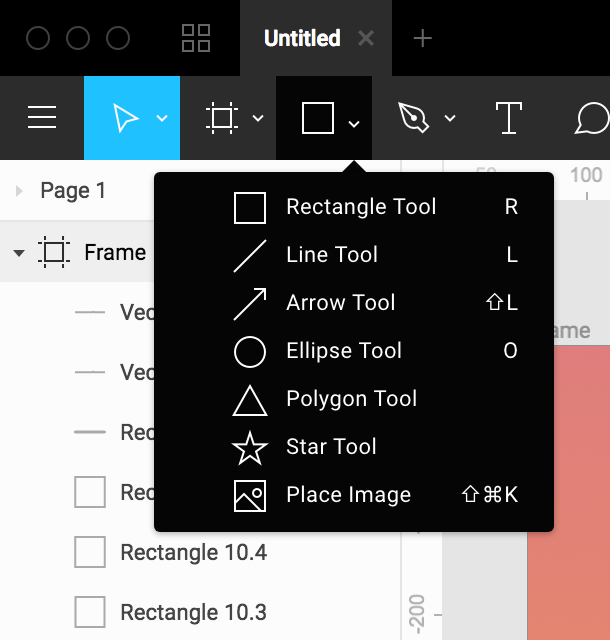Viewport: 610px width, 640px height.
Task: Switch to the Untitled tab
Action: (x=302, y=38)
